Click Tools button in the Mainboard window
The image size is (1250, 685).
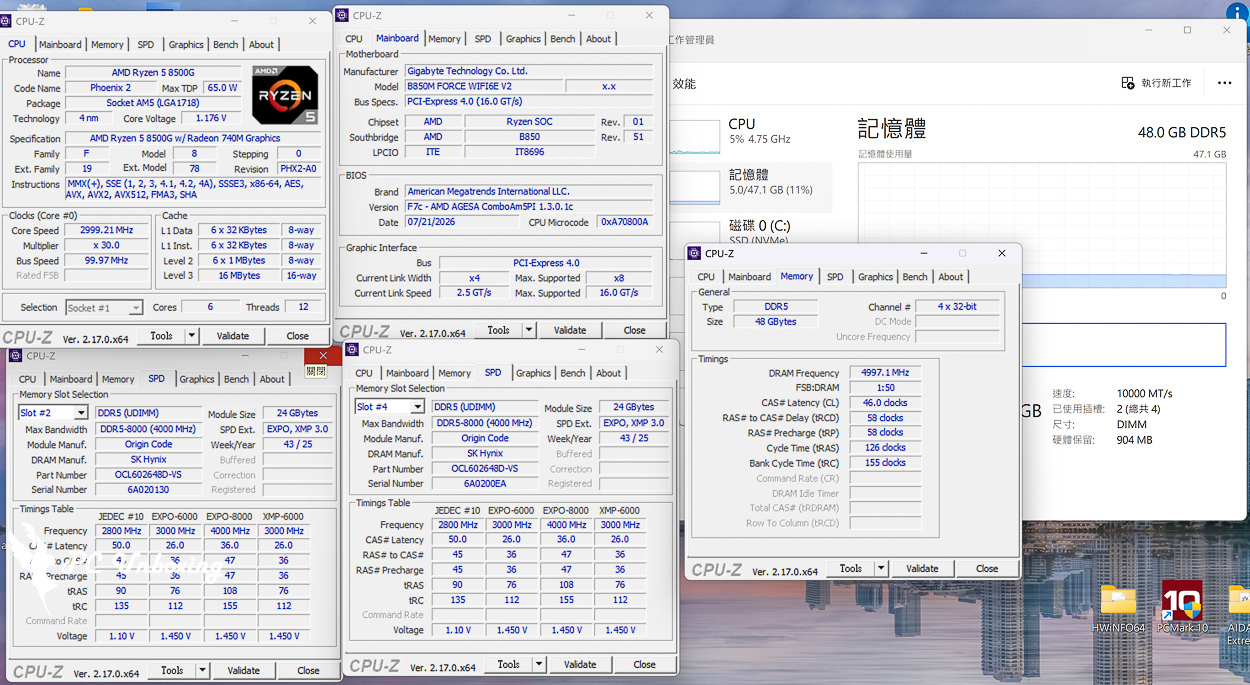tap(499, 330)
